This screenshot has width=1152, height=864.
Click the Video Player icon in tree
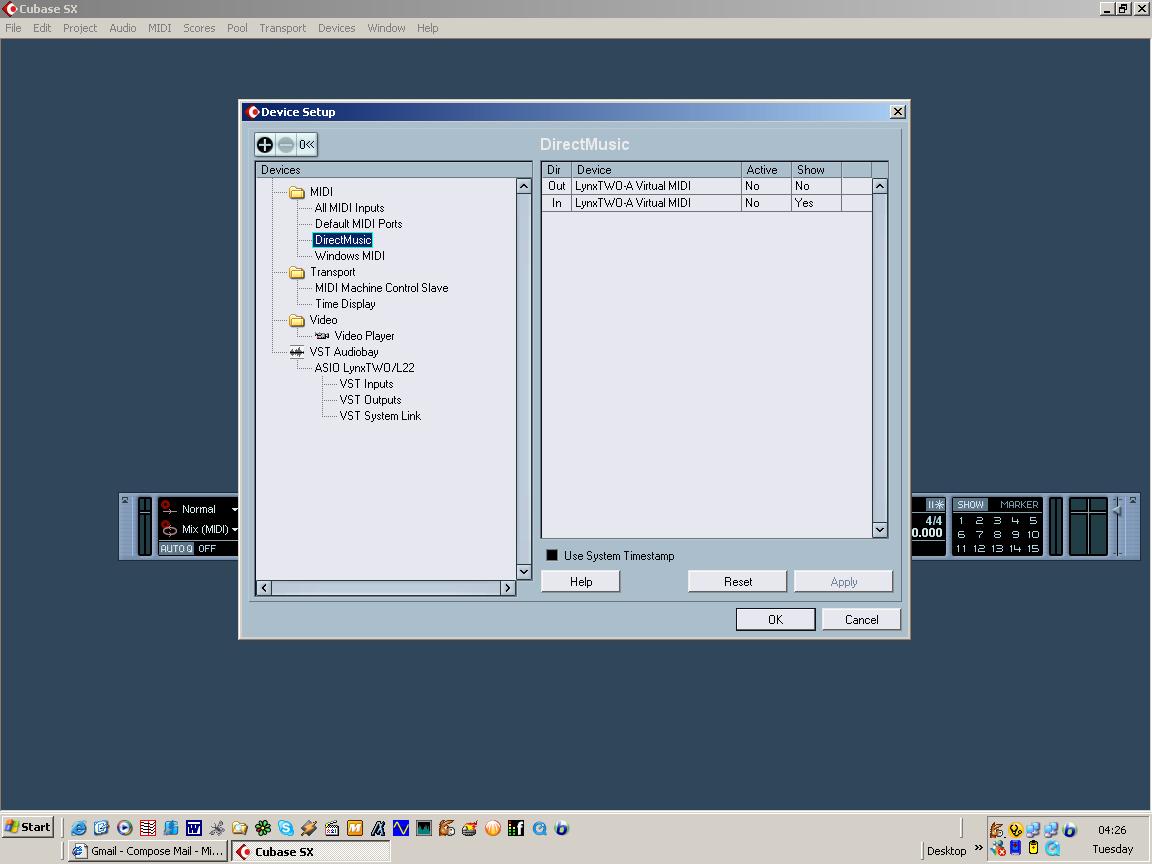click(322, 336)
